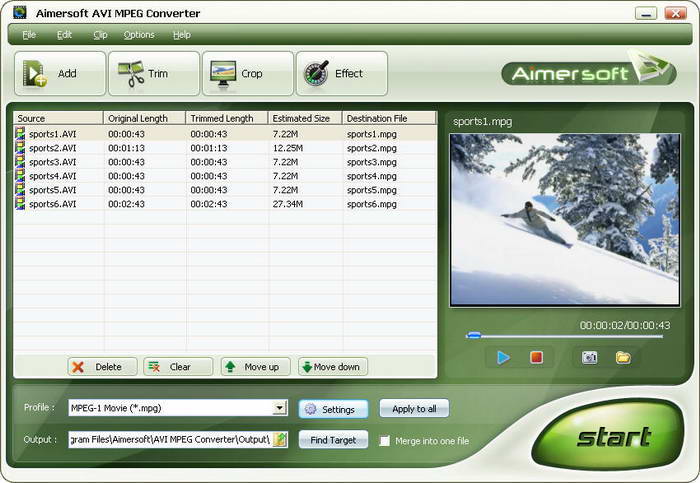Viewport: 700px width, 483px height.
Task: Click destination file sports5.mpg
Action: coord(372,190)
